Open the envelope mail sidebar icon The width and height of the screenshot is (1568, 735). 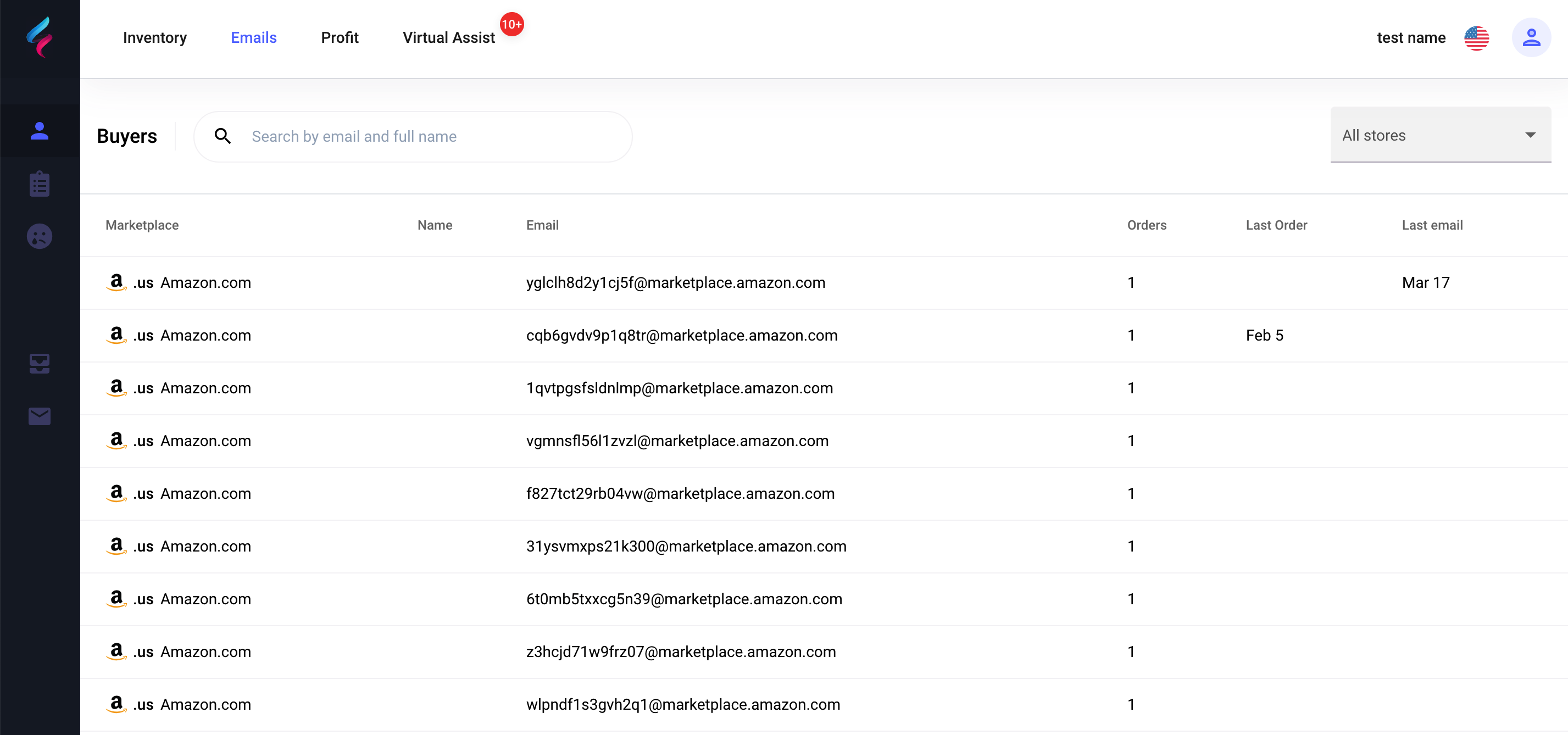coord(40,416)
